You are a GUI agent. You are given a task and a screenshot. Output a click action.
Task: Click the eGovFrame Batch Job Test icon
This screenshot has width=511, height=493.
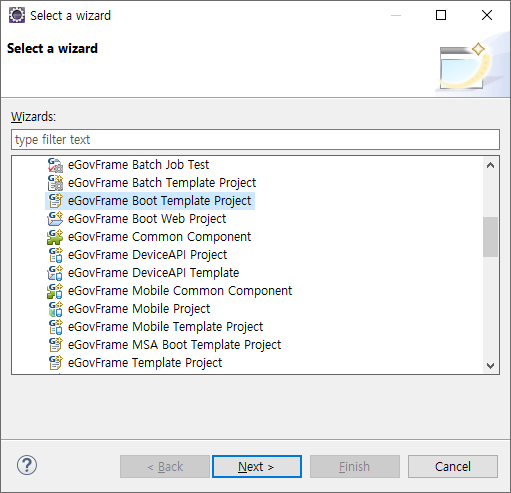click(x=55, y=165)
